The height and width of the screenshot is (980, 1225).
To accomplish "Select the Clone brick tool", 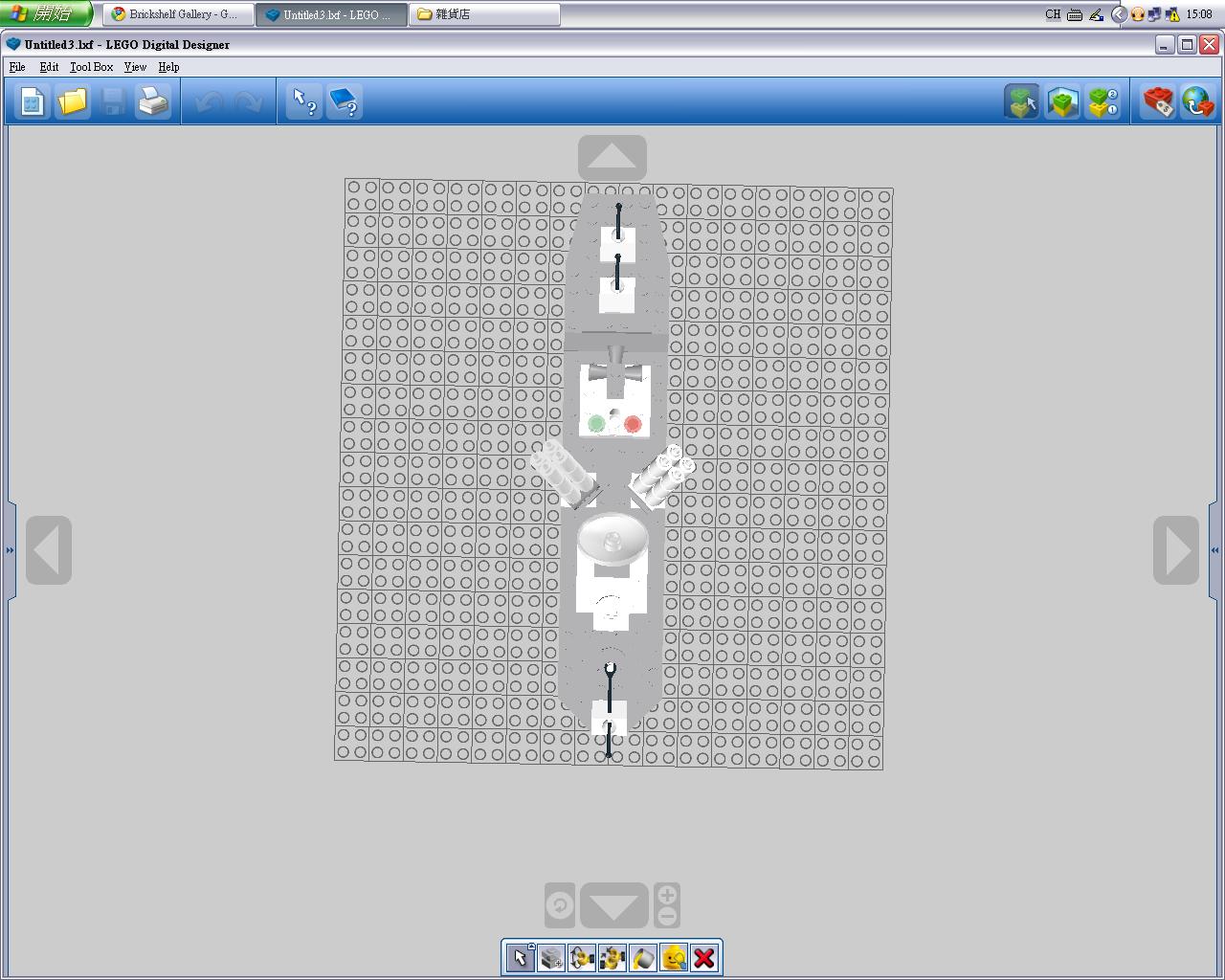I will (x=550, y=958).
